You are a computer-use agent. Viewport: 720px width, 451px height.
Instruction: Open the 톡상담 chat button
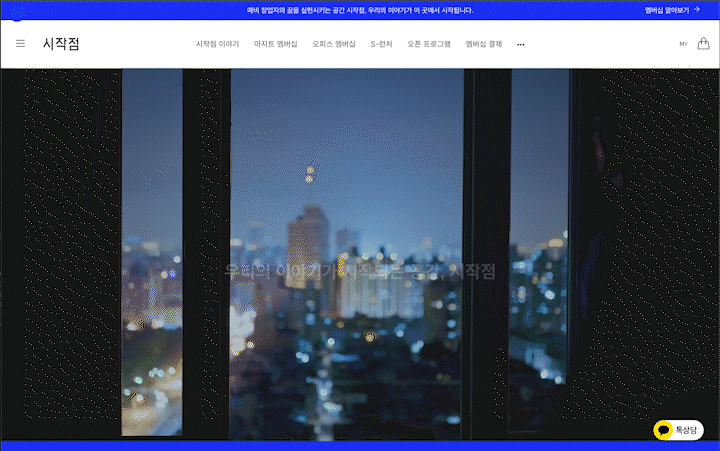(679, 430)
